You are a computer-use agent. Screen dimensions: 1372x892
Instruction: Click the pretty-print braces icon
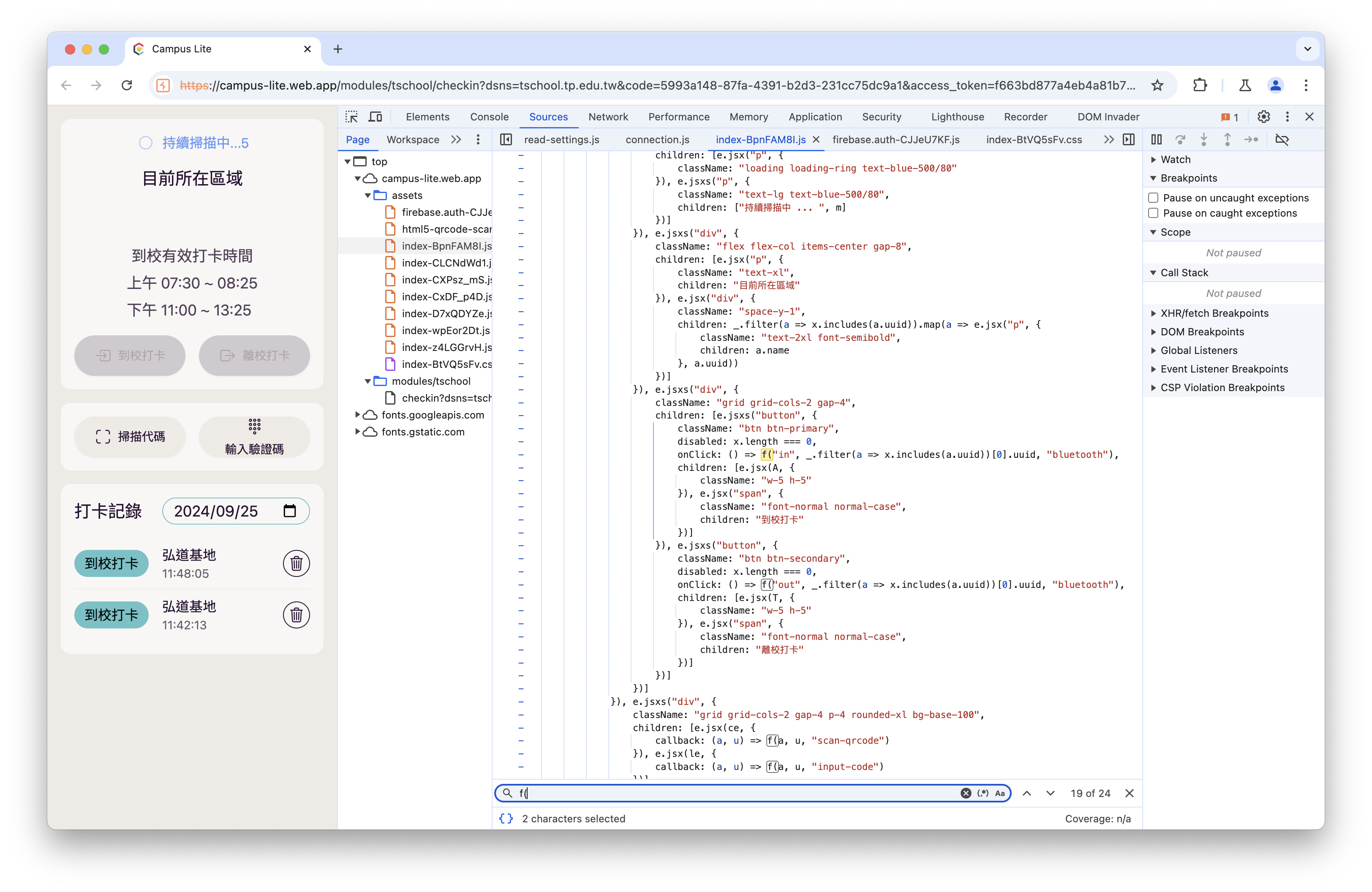tap(506, 818)
